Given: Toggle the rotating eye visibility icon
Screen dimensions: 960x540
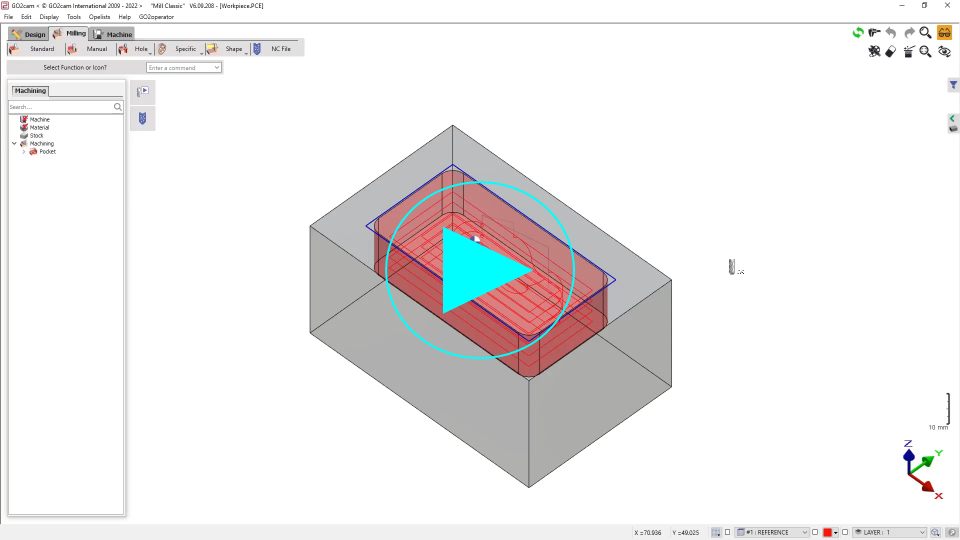Looking at the screenshot, I should (x=943, y=52).
